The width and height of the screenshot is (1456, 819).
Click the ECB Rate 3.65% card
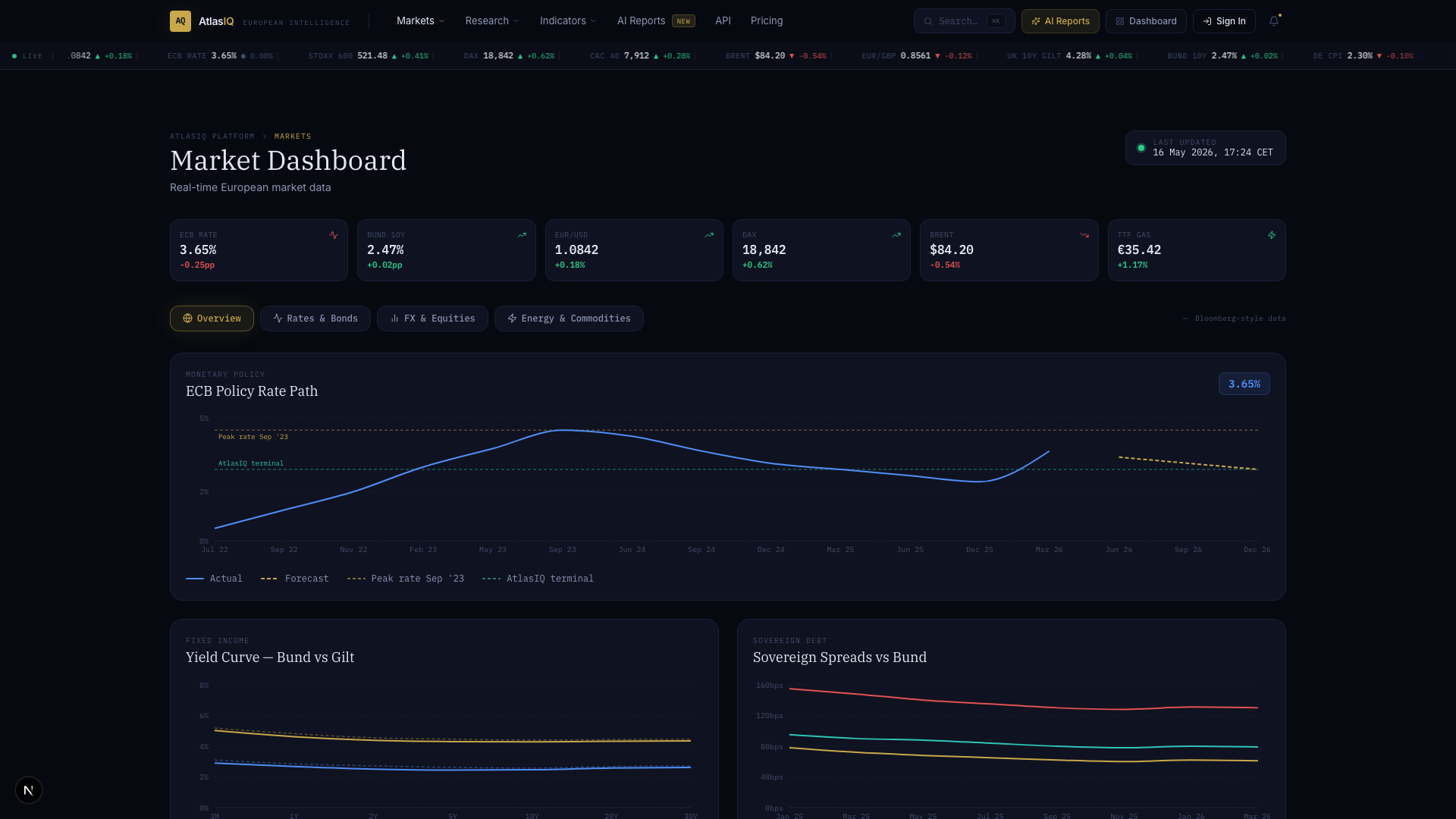(259, 250)
